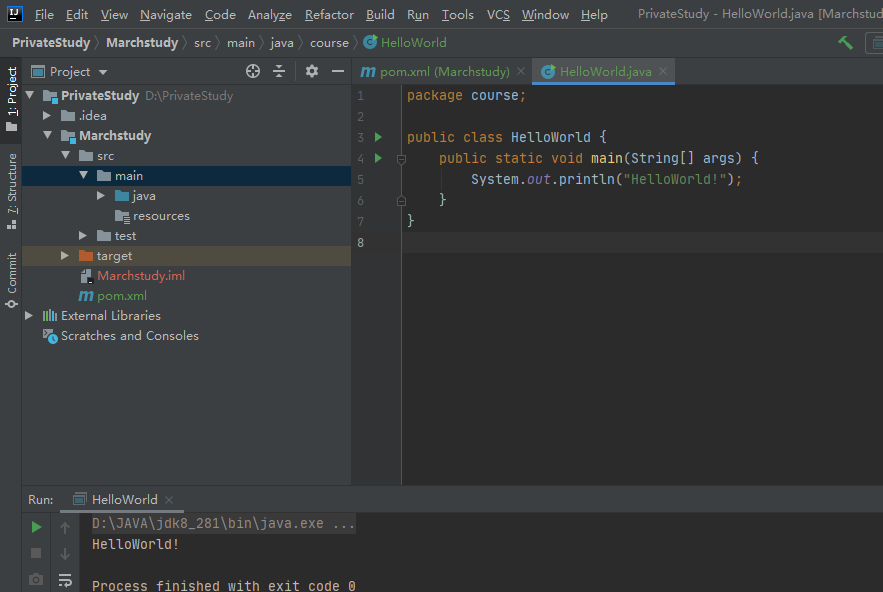This screenshot has width=883, height=592.
Task: Open the Project view dropdown
Action: coord(103,72)
